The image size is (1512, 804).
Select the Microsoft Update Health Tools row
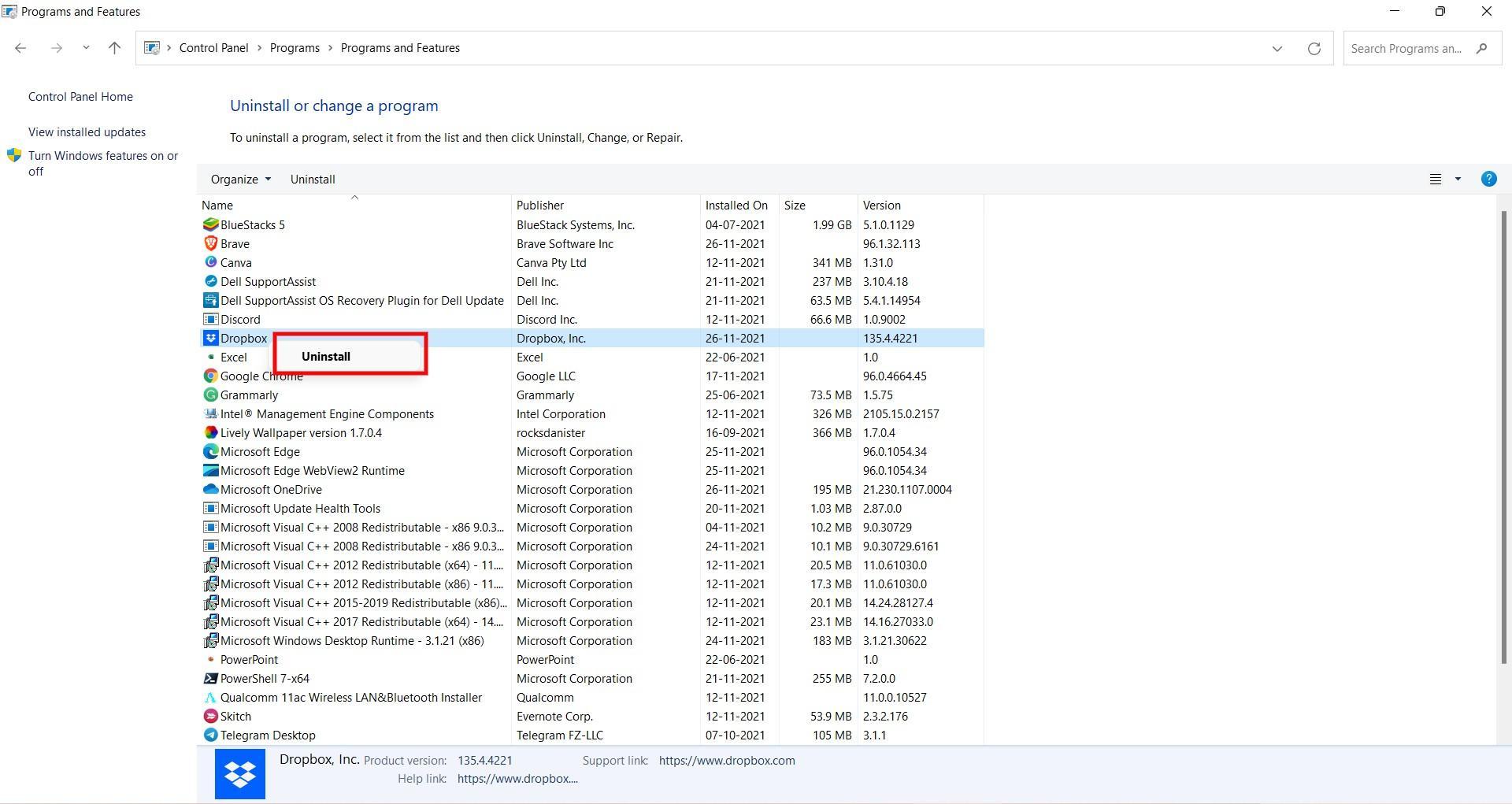coord(591,508)
